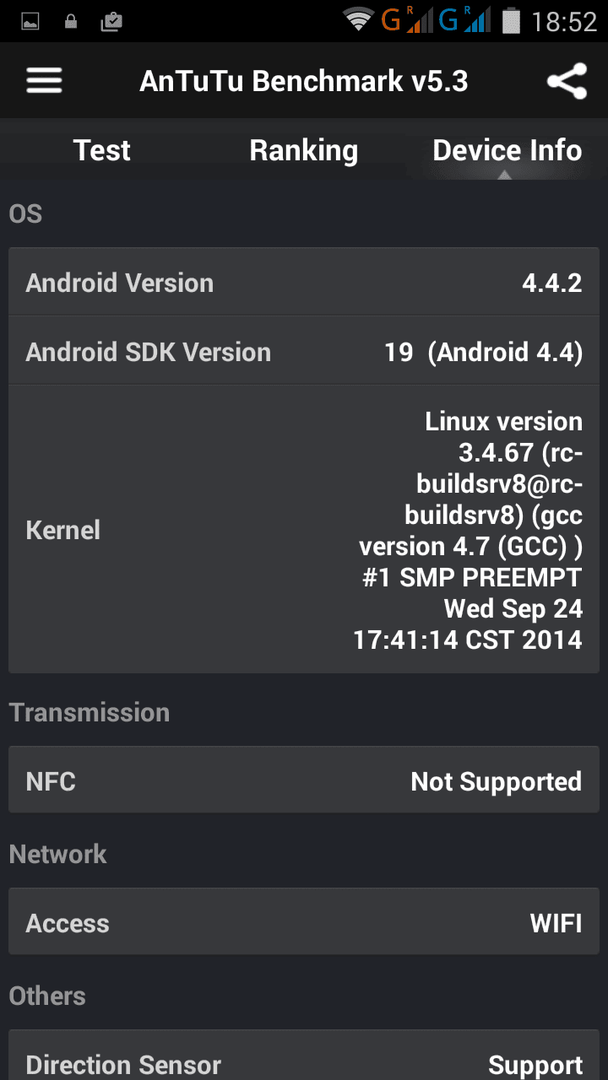The width and height of the screenshot is (608, 1080).
Task: Open the hamburger menu
Action: click(45, 81)
